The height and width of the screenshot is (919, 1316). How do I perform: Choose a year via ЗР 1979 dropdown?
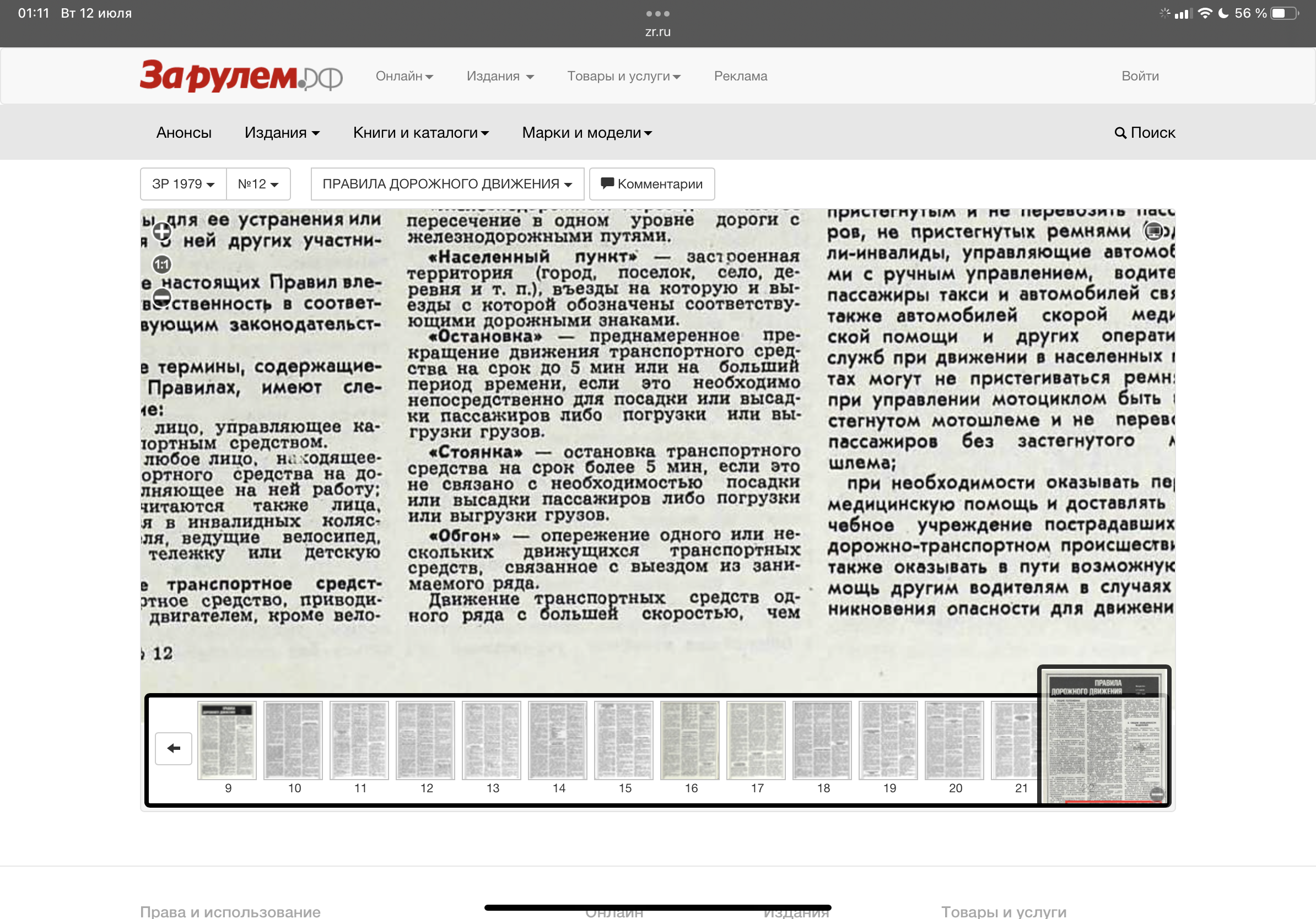[x=184, y=184]
